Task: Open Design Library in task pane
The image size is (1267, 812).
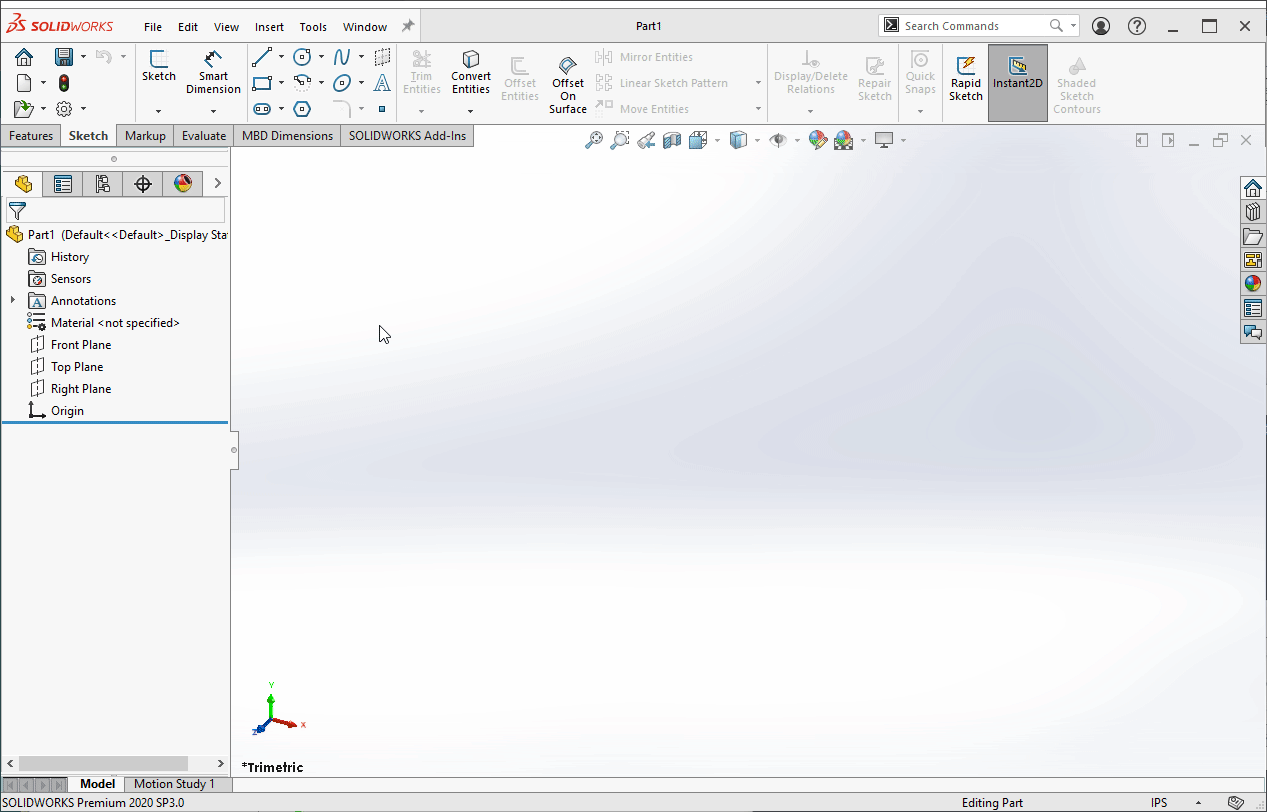Action: coord(1253,212)
